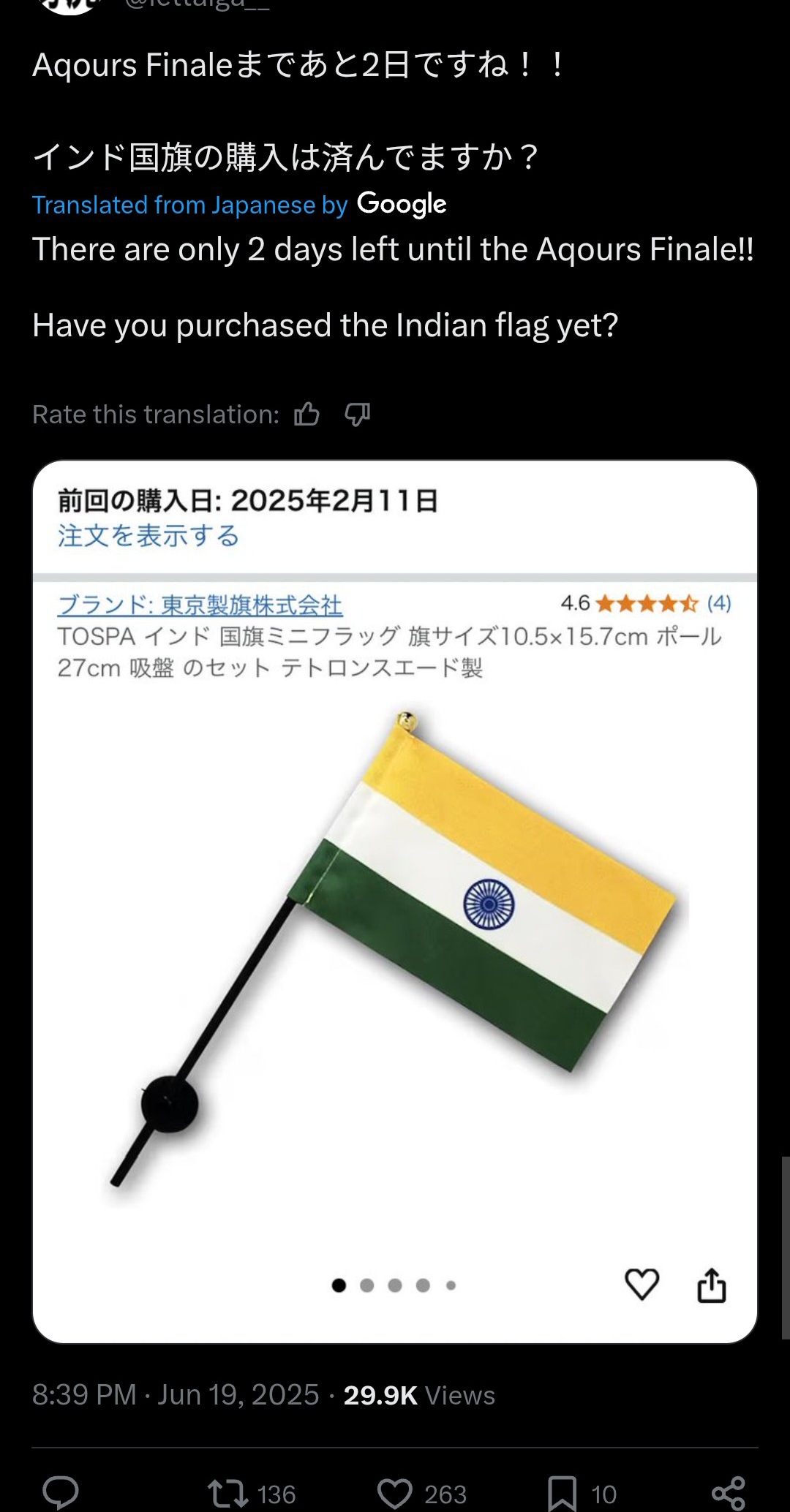
Task: Open the (4) review count link
Action: pos(719,603)
